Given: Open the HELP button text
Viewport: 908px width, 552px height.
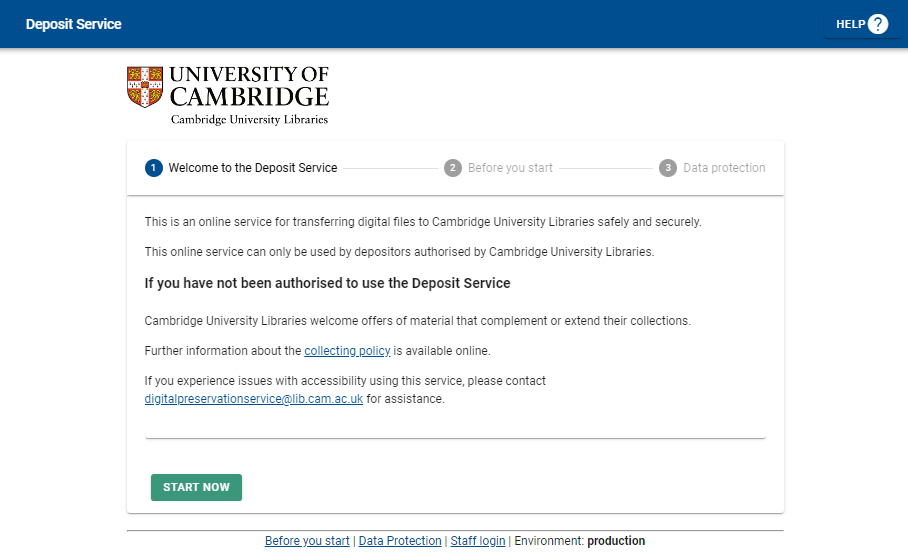Looking at the screenshot, I should pyautogui.click(x=850, y=24).
